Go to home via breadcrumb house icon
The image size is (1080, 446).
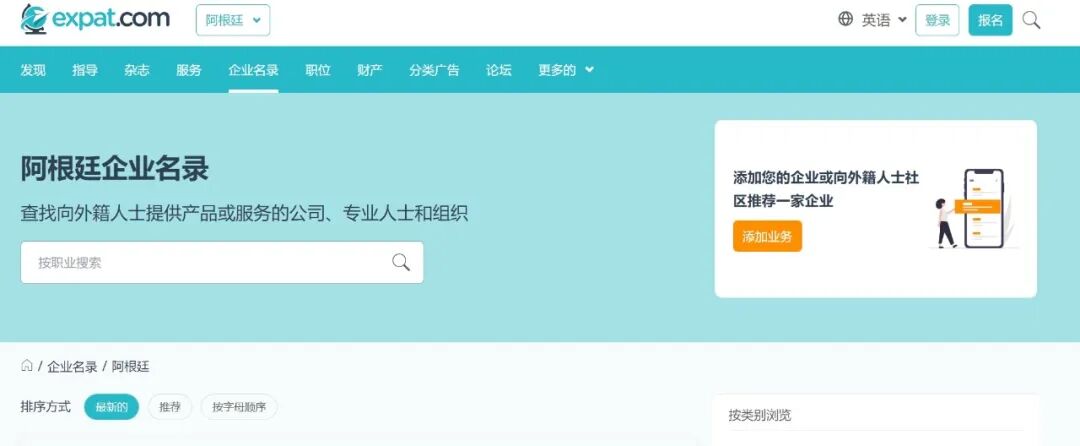click(x=27, y=365)
